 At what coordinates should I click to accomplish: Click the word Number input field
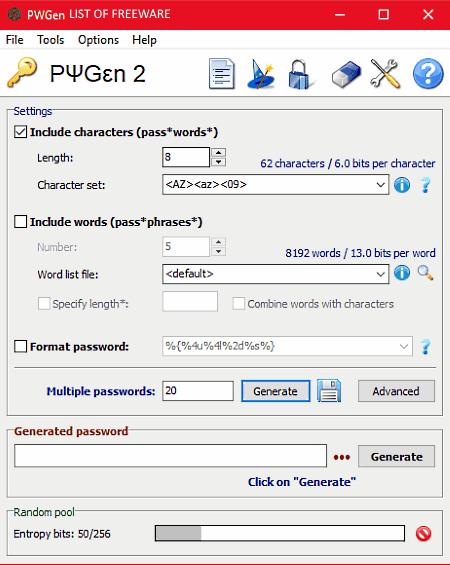coord(186,246)
